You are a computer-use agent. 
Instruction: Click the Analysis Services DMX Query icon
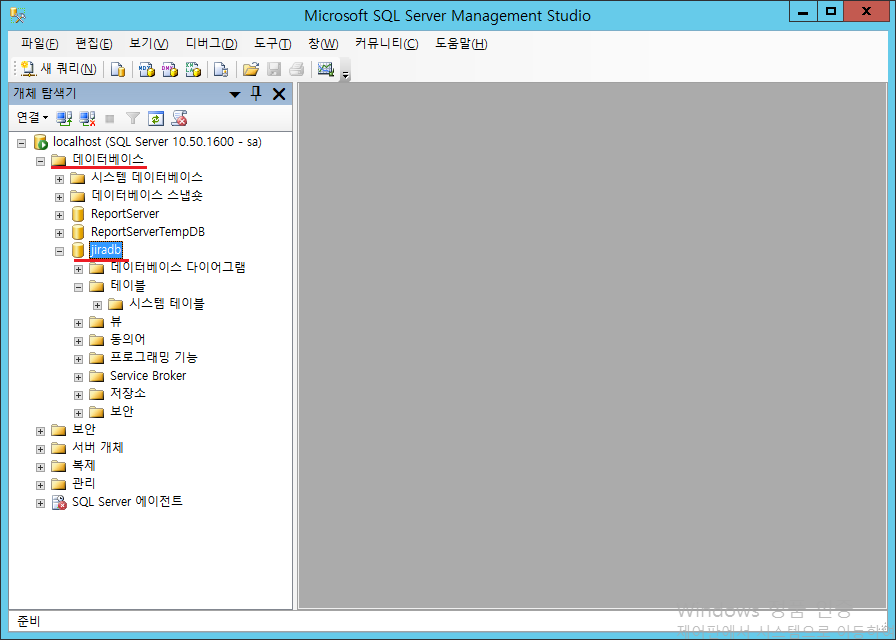(170, 69)
